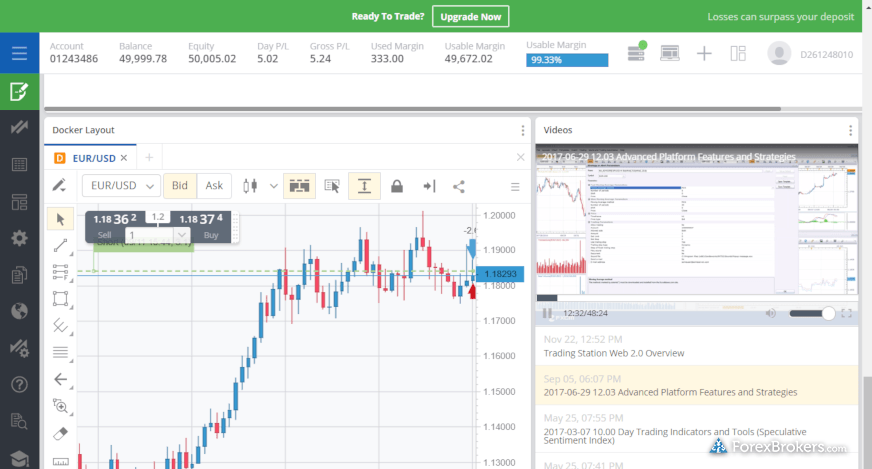The width and height of the screenshot is (872, 469).
Task: Open the settings gear in sidebar
Action: [x=19, y=238]
